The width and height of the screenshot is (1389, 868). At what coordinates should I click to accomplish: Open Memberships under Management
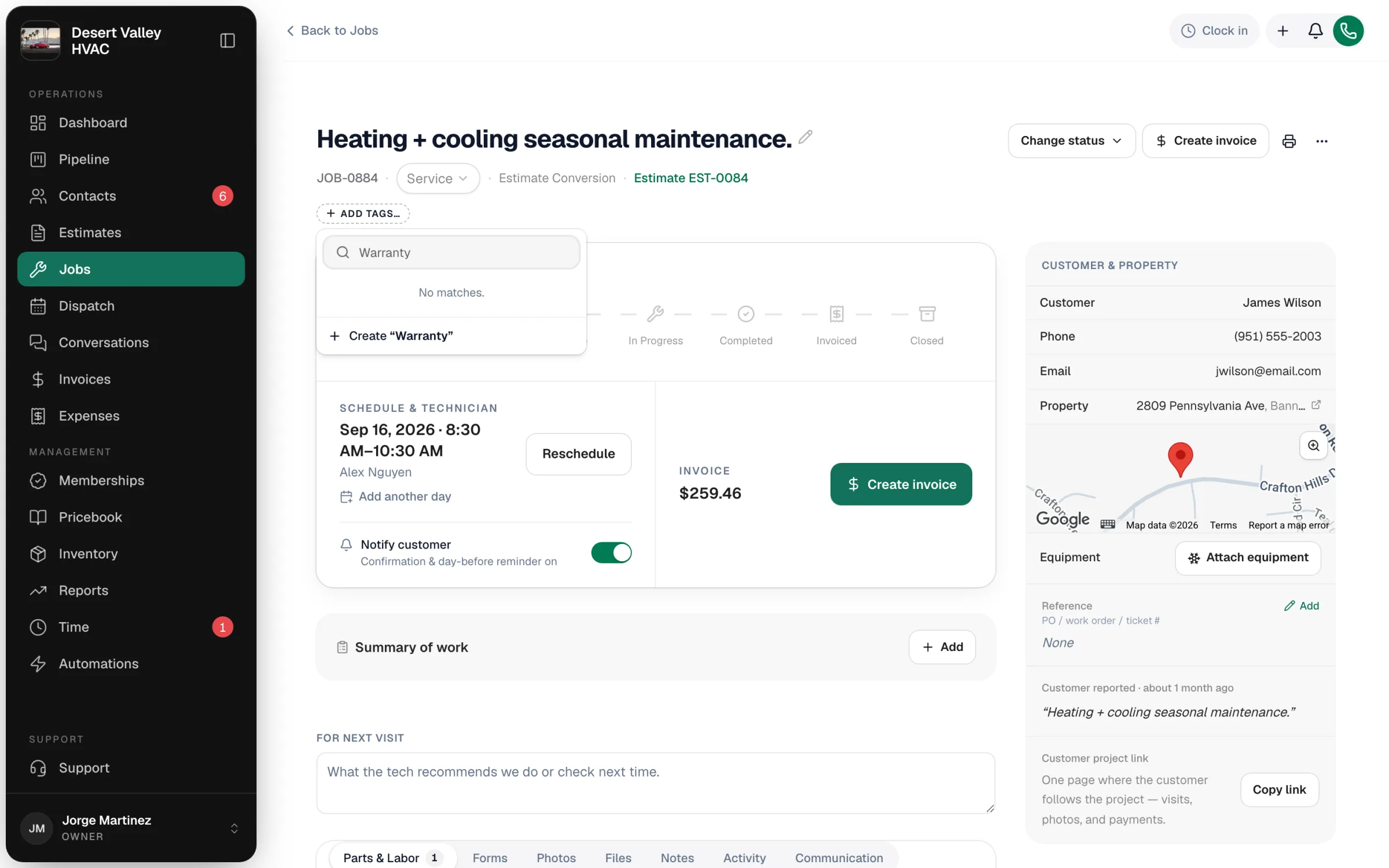[x=131, y=480]
